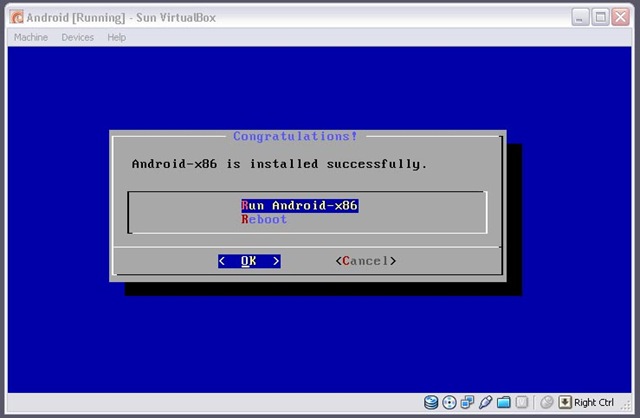This screenshot has height=418, width=640.
Task: Open the Devices menu
Action: [78, 37]
